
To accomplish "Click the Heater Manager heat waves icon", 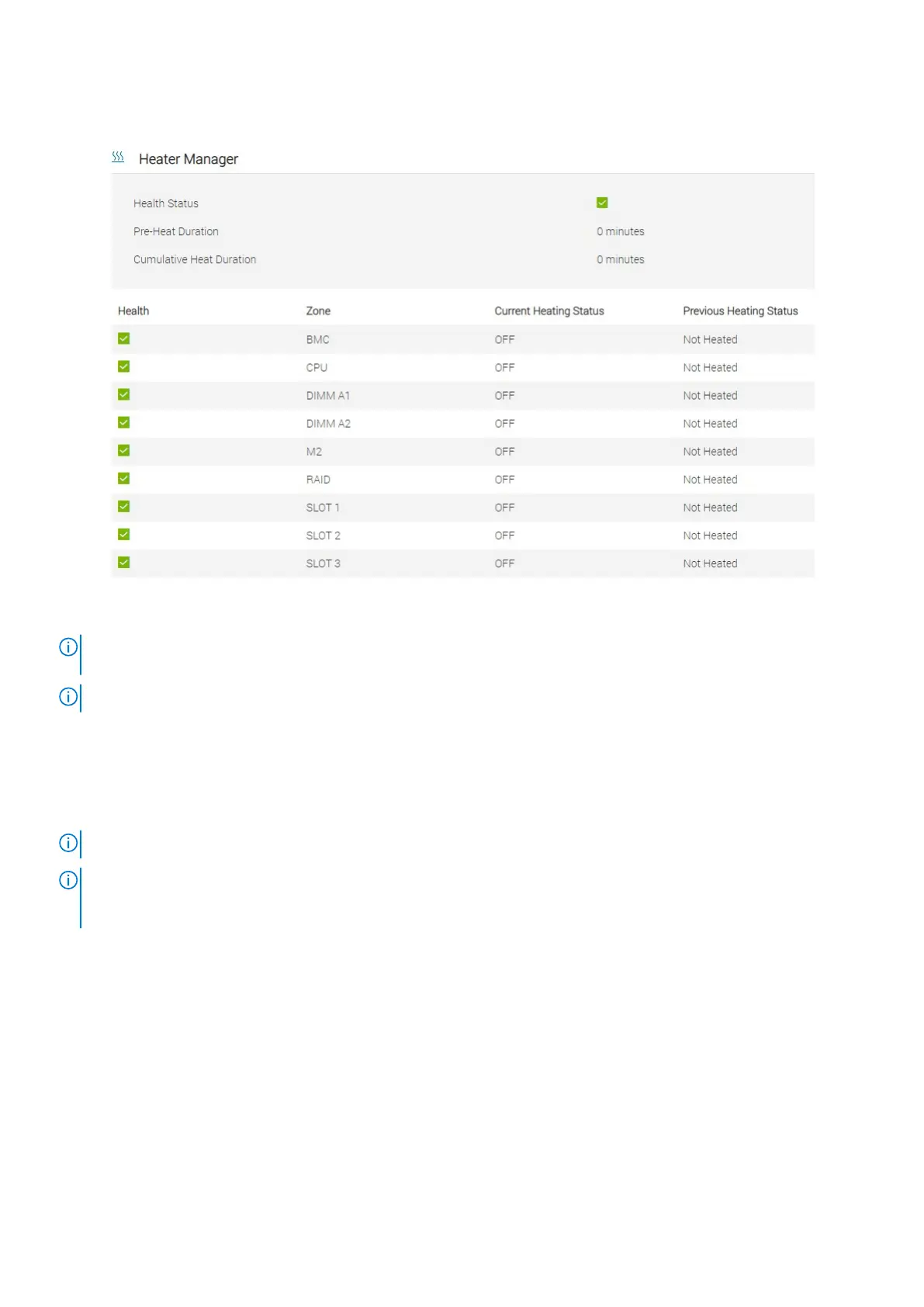I will point(118,157).
